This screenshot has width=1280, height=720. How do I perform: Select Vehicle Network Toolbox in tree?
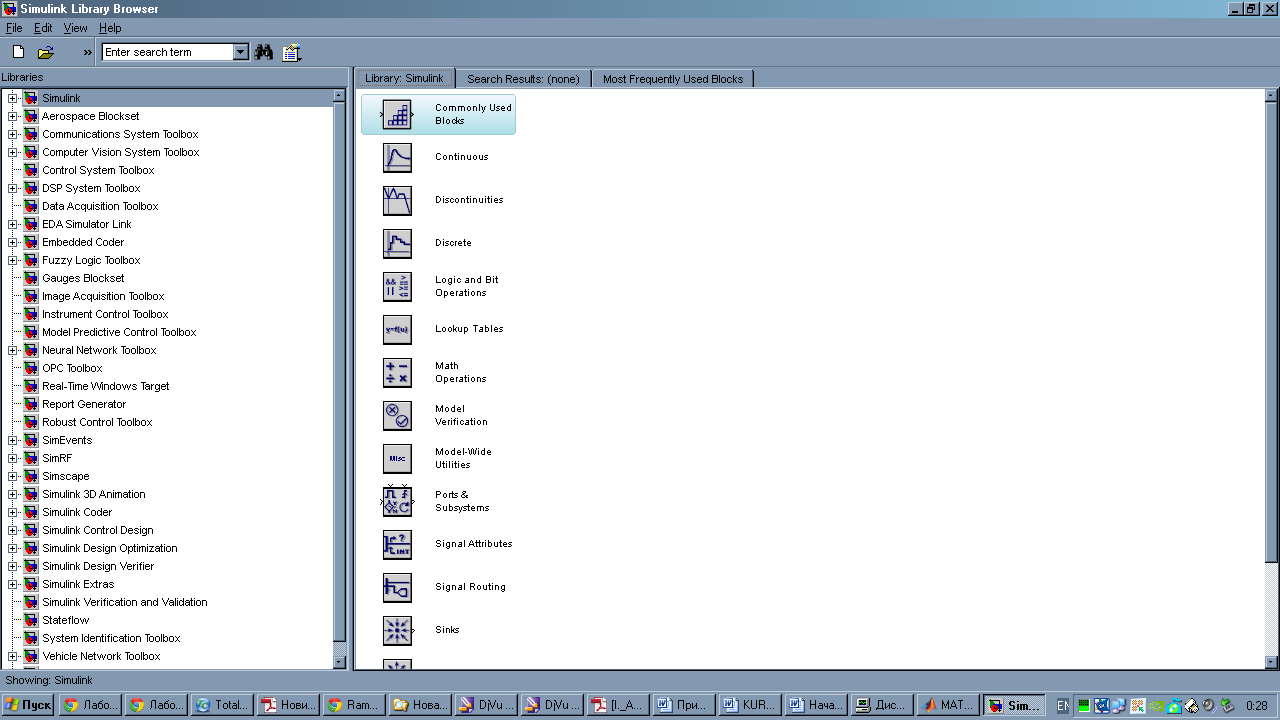tap(101, 656)
